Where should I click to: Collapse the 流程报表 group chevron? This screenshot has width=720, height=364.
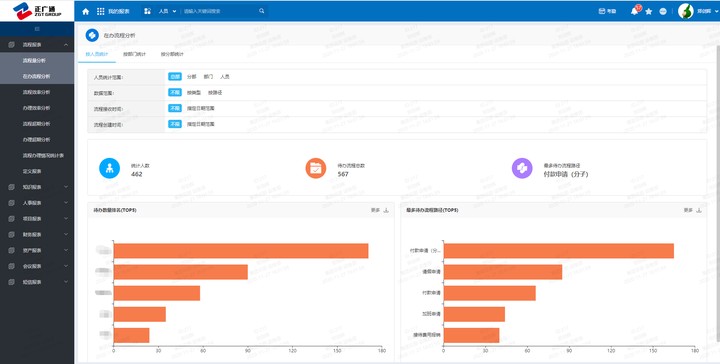66,45
